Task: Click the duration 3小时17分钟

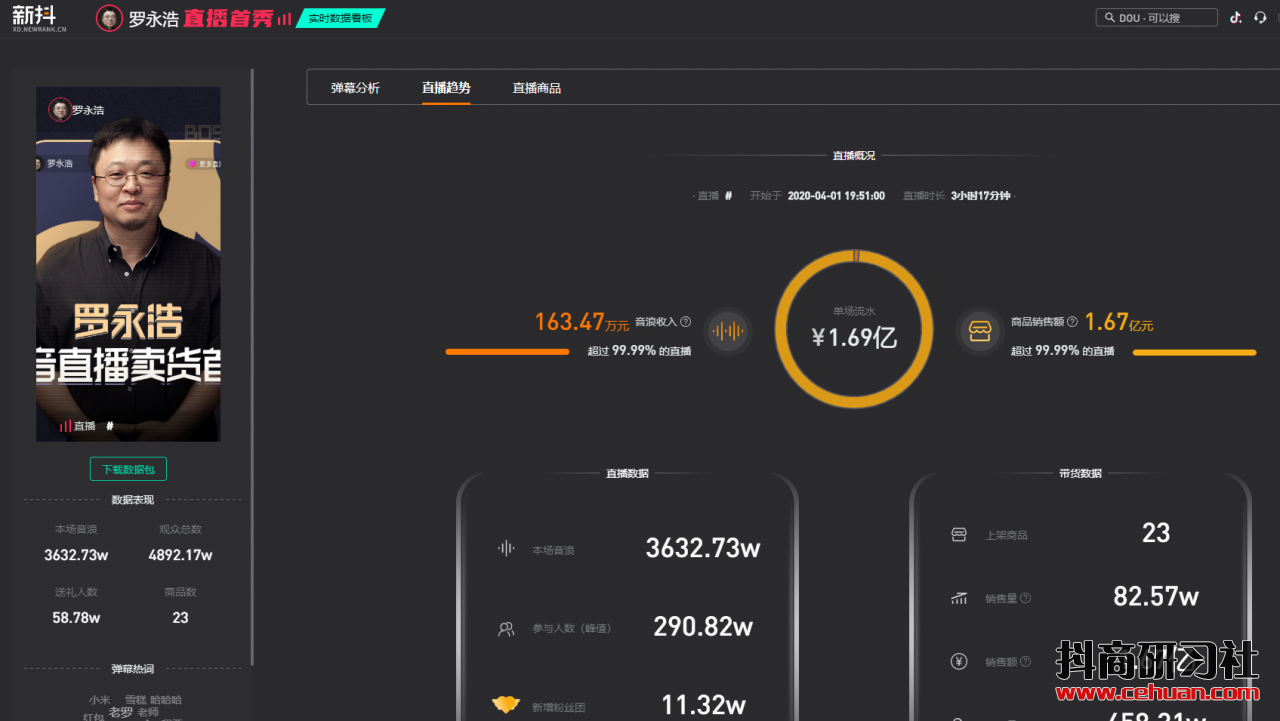Action: (980, 196)
